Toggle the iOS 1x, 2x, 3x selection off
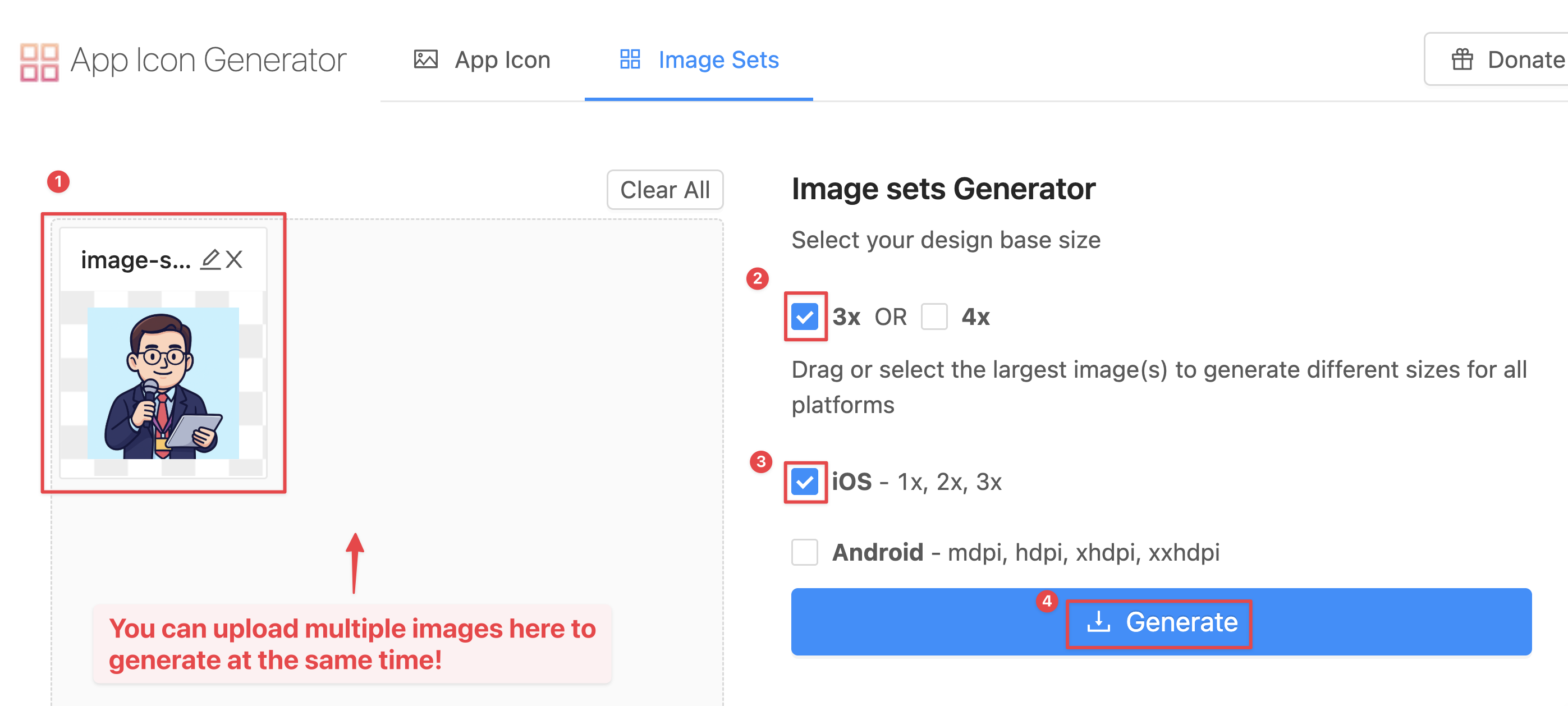 point(805,483)
